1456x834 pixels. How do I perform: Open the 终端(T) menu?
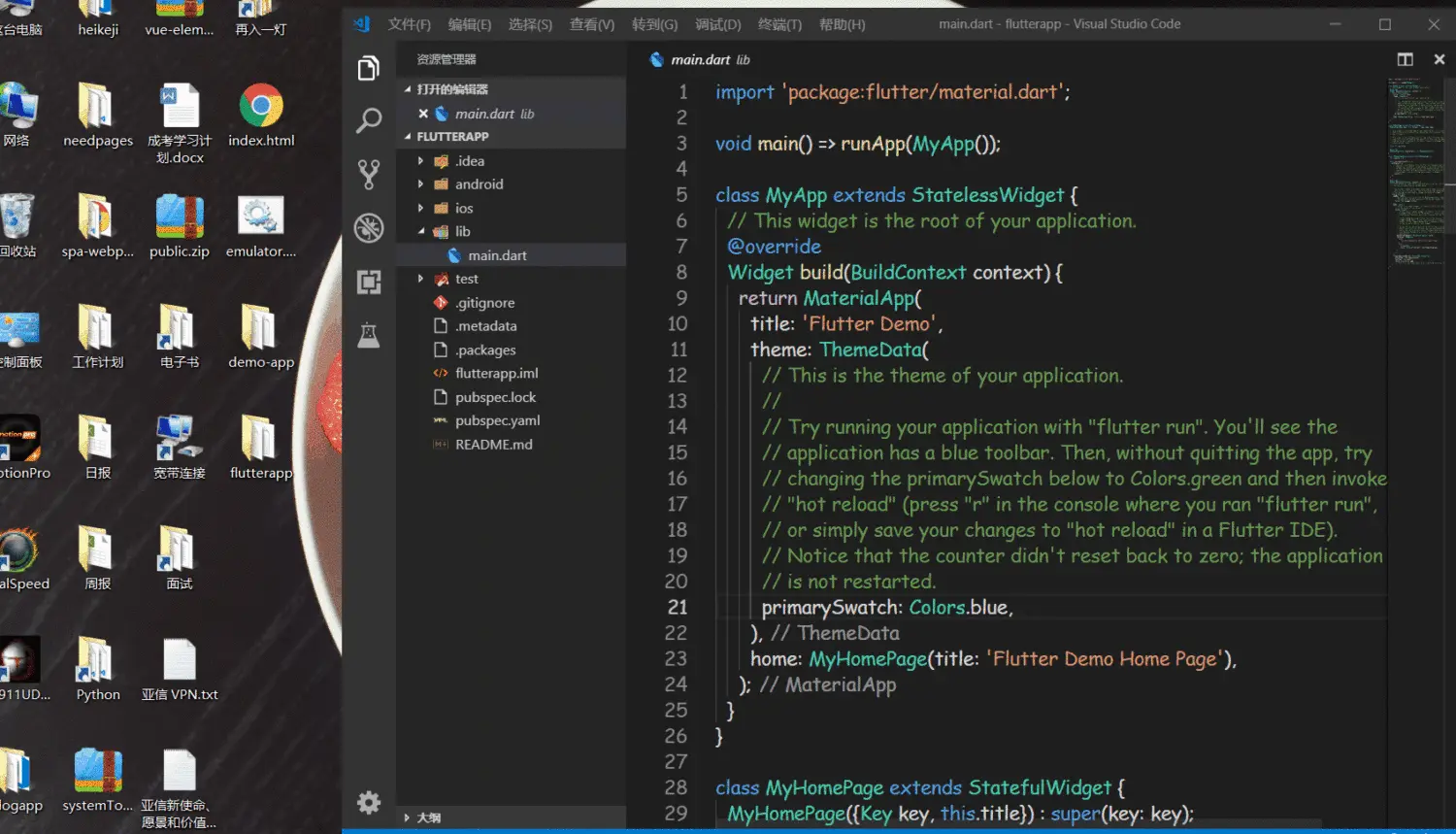click(779, 24)
